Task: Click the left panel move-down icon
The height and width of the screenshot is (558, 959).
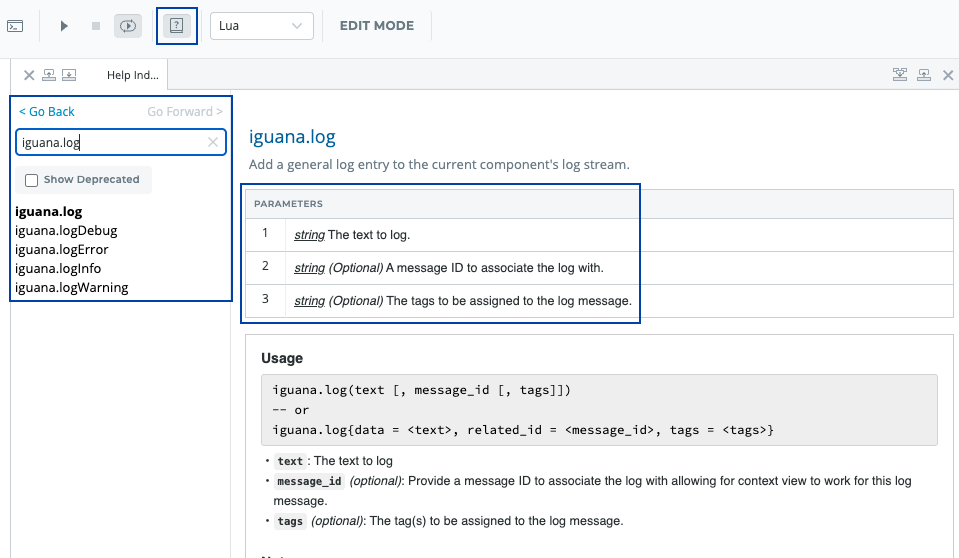Action: click(x=68, y=75)
